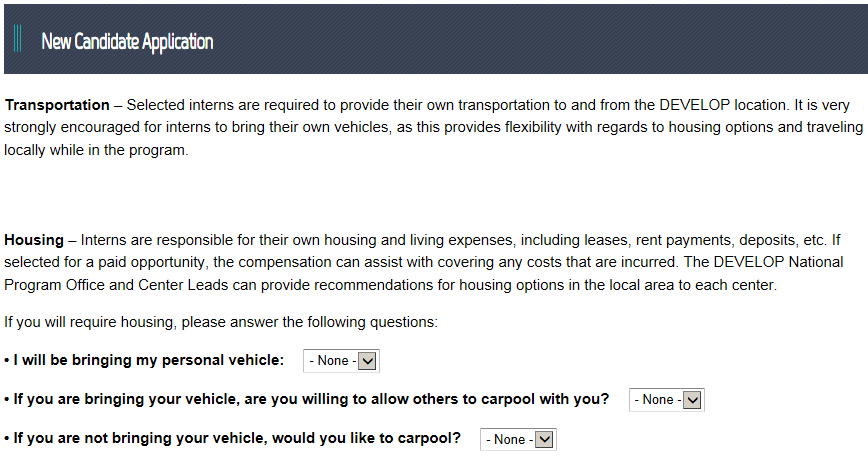
Task: Click the bold Housing heading
Action: click(x=34, y=241)
